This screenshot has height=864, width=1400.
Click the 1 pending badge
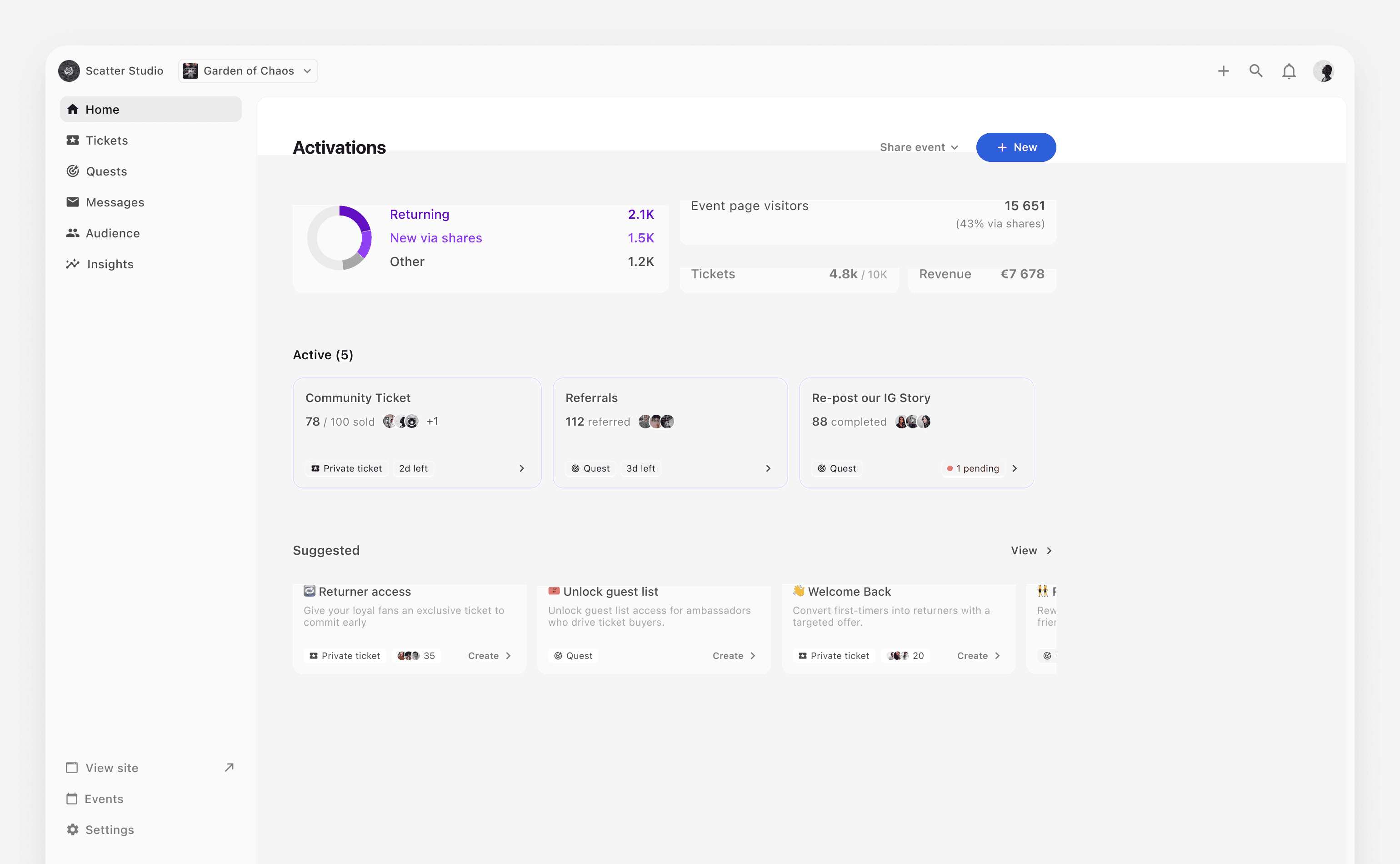click(973, 468)
